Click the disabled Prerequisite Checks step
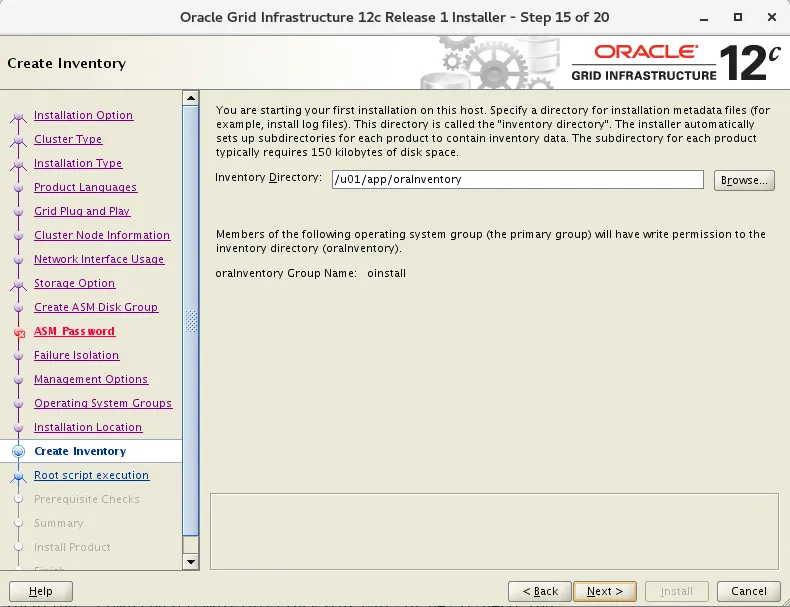 87,499
